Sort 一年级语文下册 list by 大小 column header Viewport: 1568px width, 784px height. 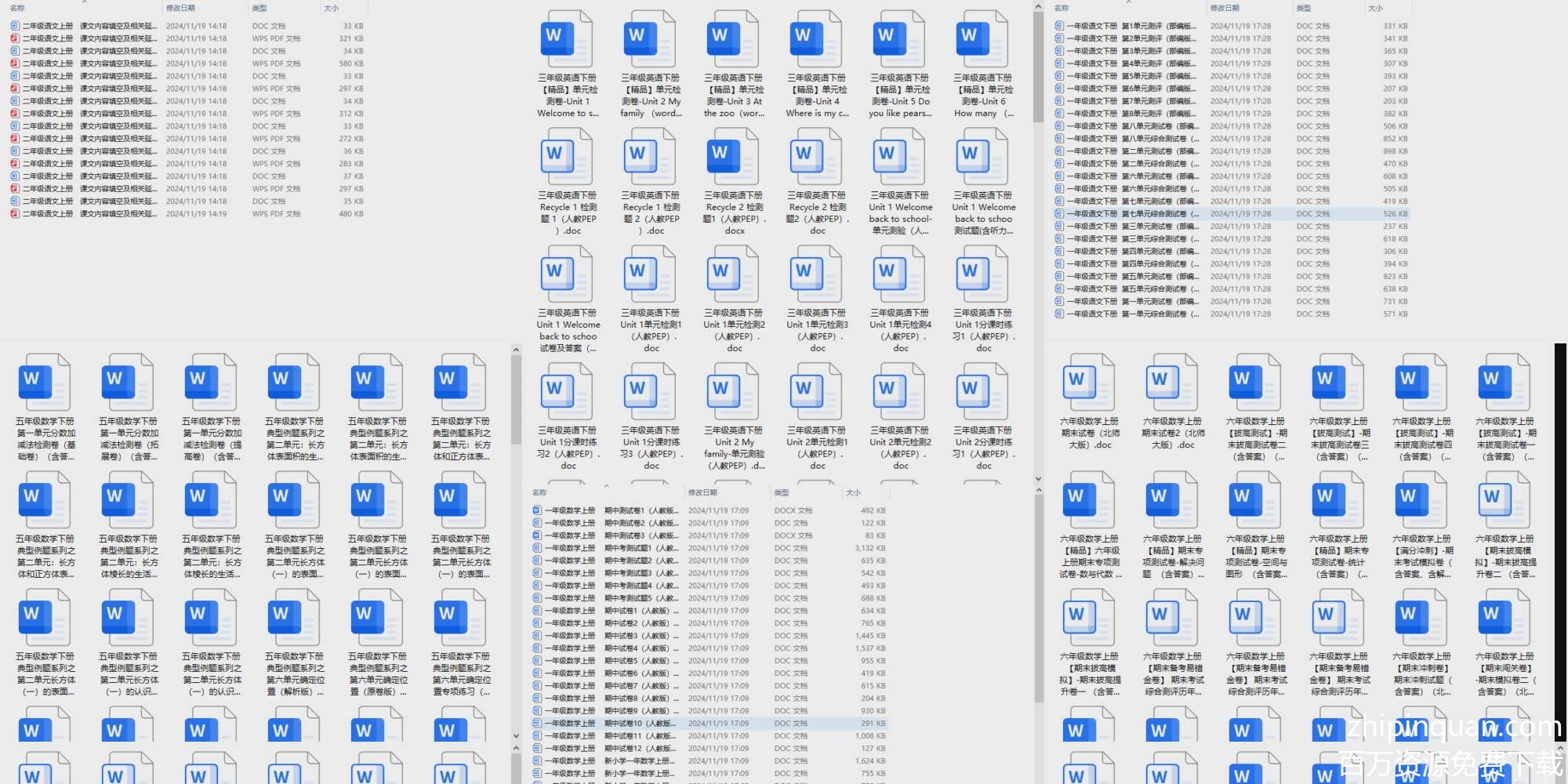[1375, 8]
